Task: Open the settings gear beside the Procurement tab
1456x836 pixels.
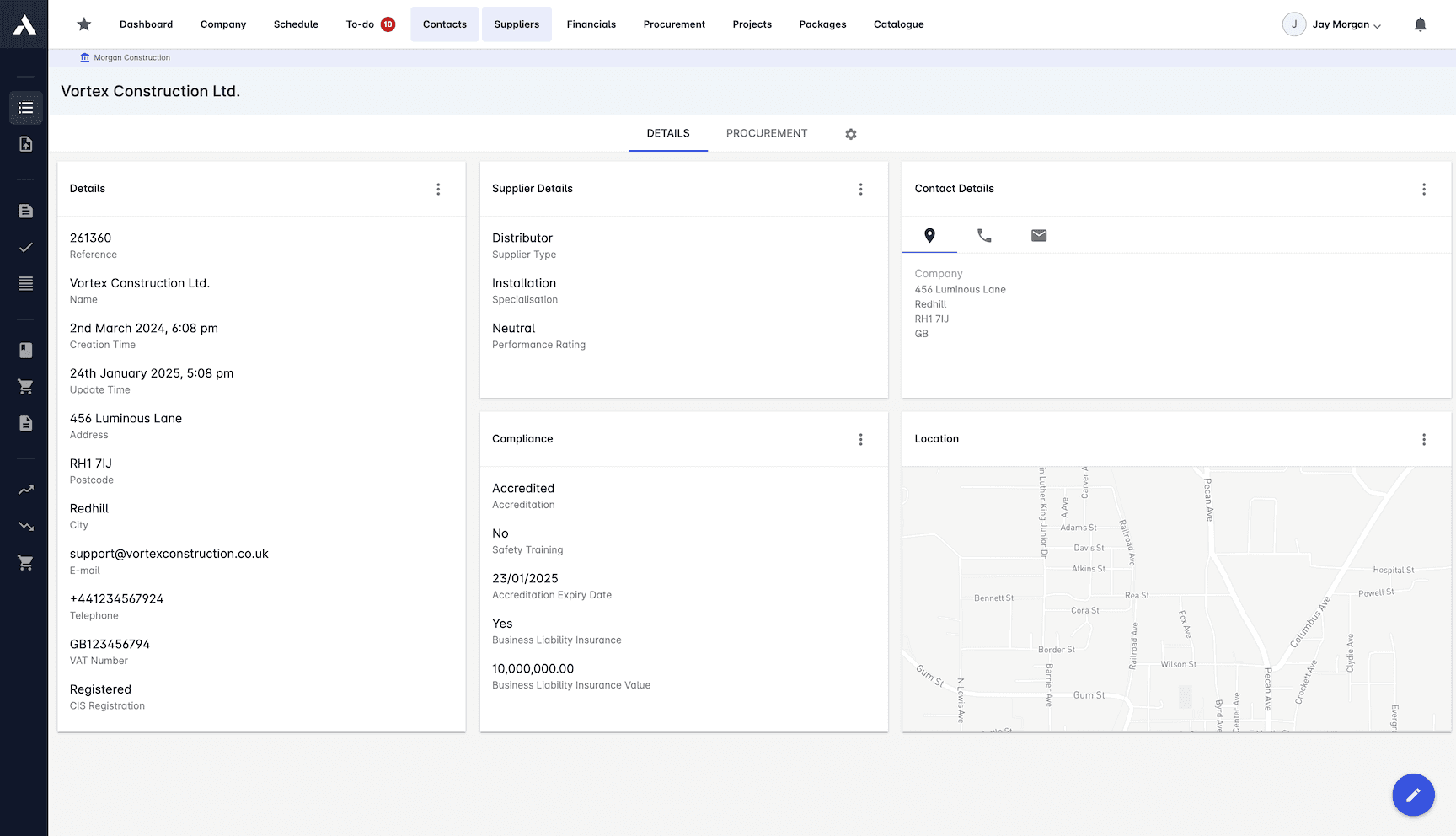Action: [x=850, y=134]
